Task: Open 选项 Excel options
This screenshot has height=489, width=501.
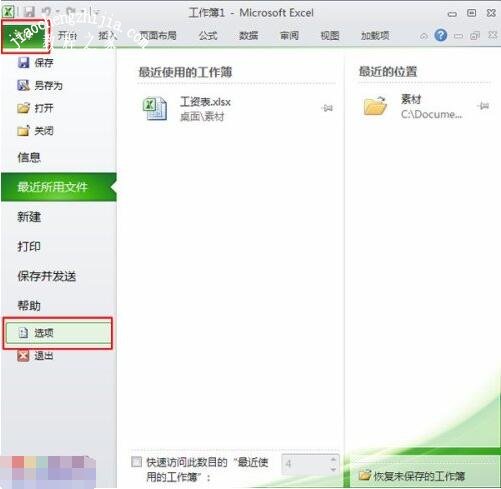Action: click(x=58, y=333)
